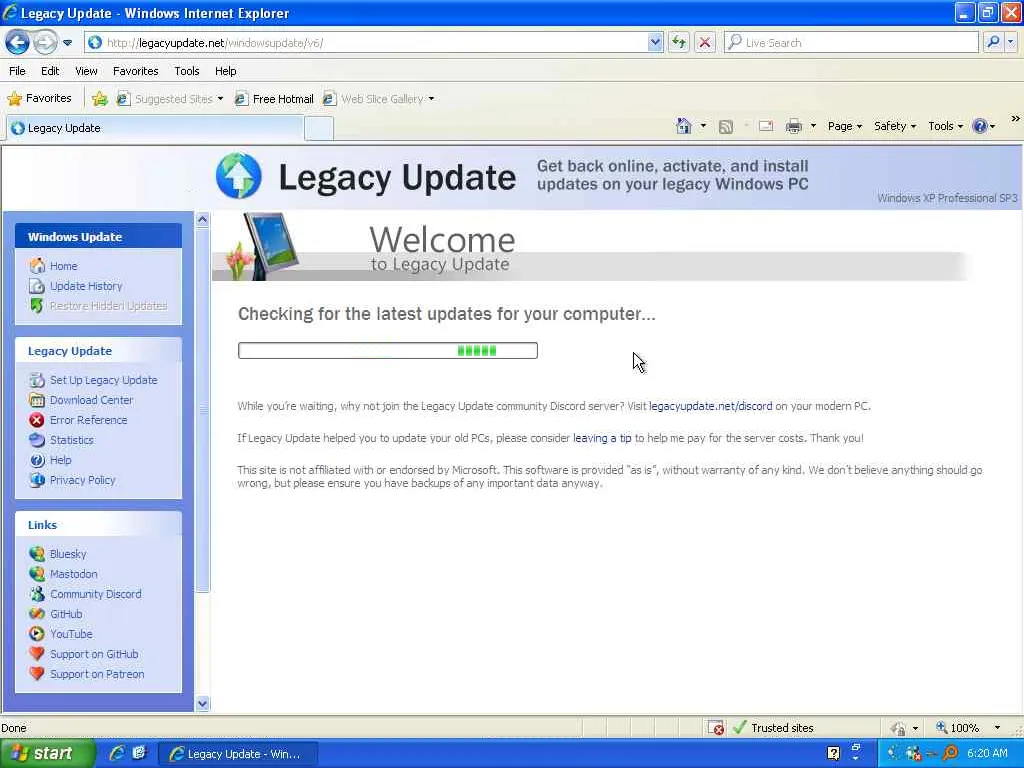1024x768 pixels.
Task: Open the legacyupdate.net/discord link
Action: tap(711, 406)
